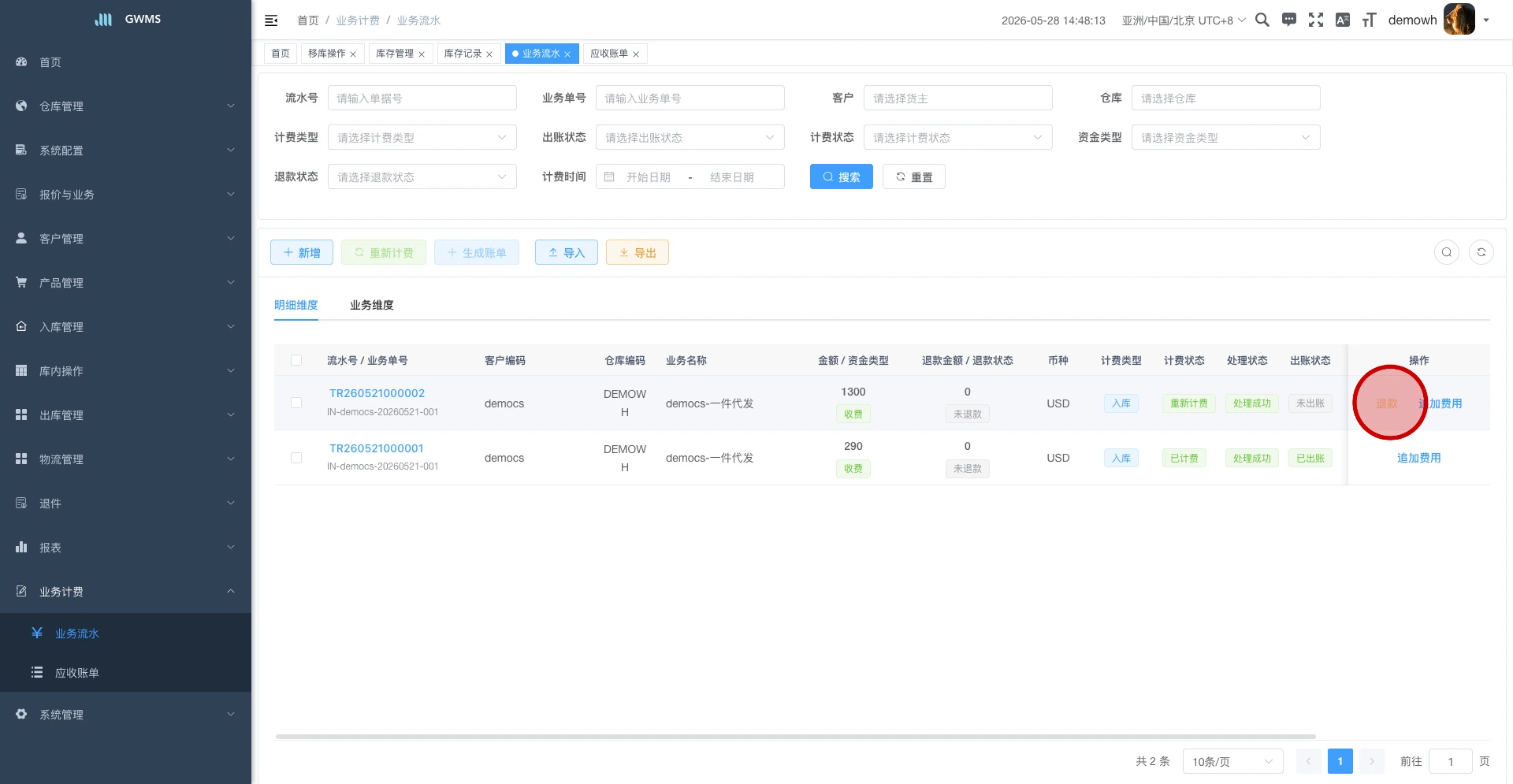Screen dimensions: 1513x784
Task: Click the 出库管理 grid icon
Action: [21, 414]
